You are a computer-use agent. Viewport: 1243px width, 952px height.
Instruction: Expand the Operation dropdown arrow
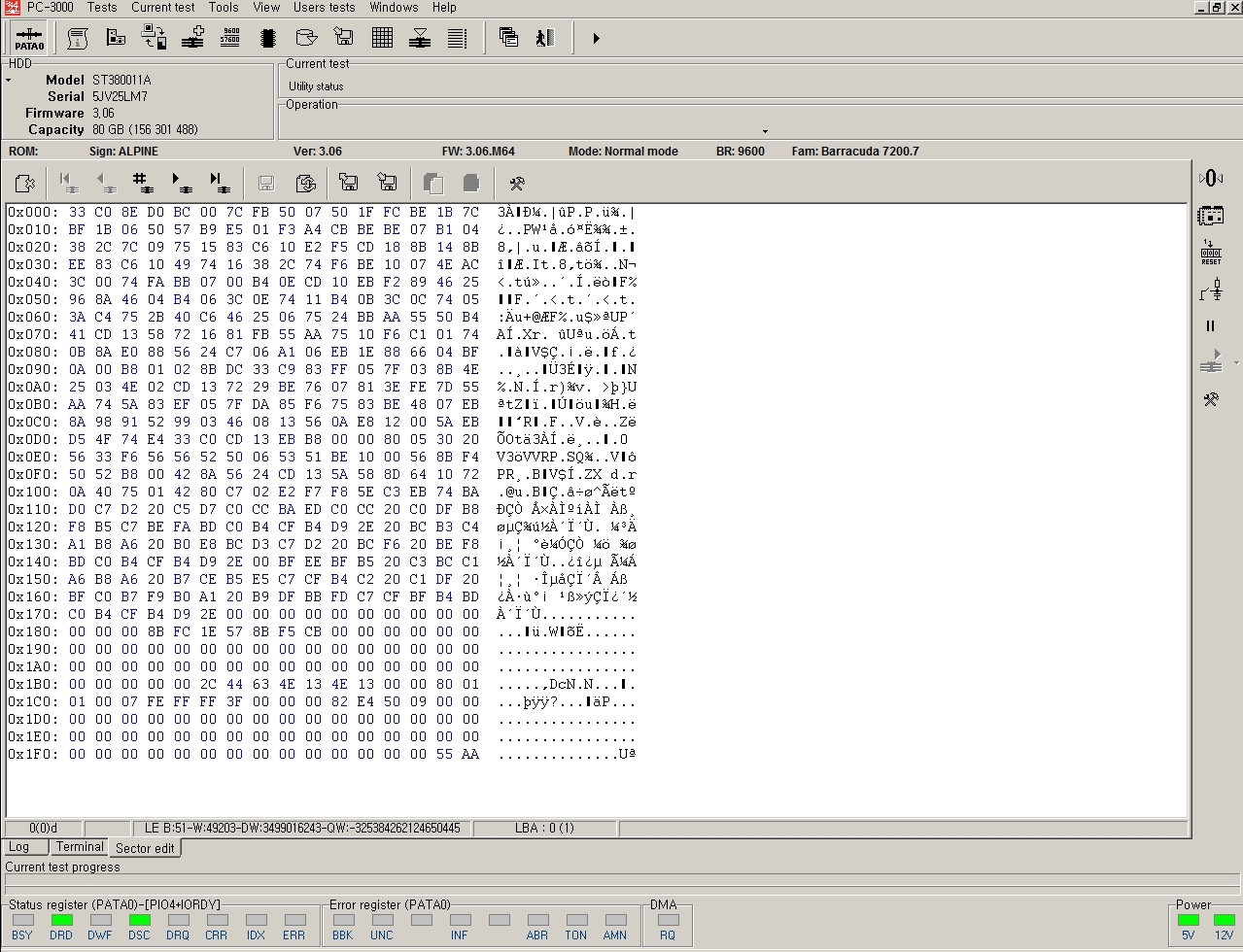pyautogui.click(x=765, y=131)
